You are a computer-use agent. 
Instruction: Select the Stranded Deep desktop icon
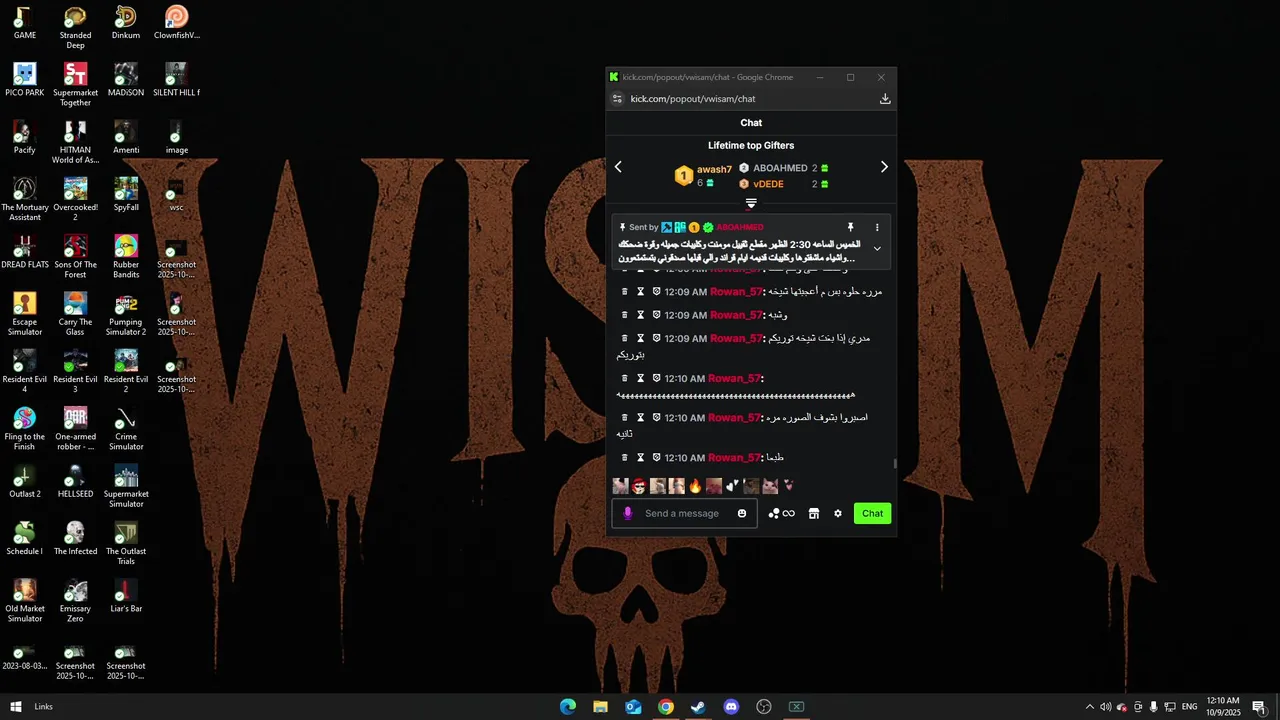click(75, 28)
